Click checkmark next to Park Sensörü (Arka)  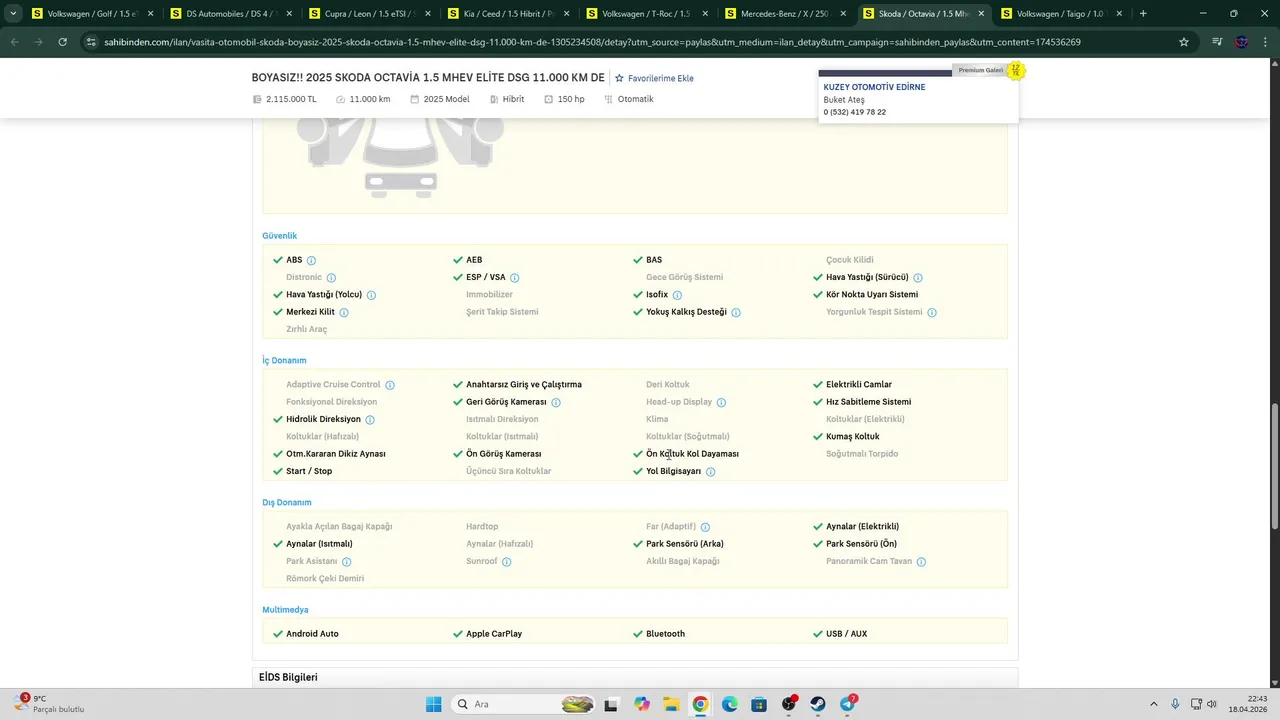(x=638, y=544)
